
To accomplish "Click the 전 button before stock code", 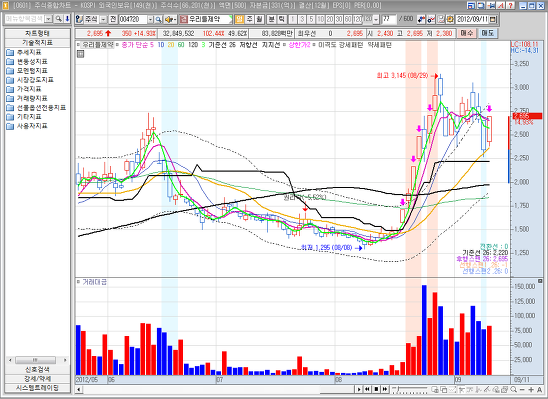I will 113,20.
